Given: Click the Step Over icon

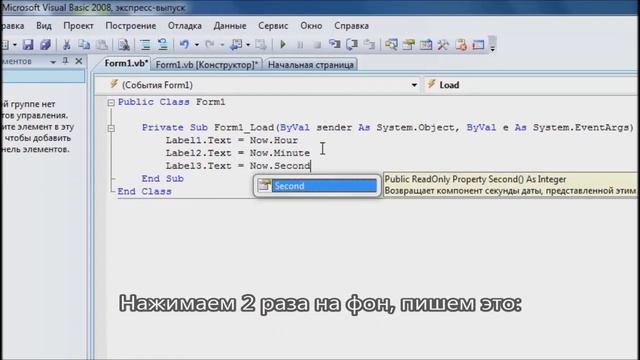Looking at the screenshot, I should coord(352,44).
